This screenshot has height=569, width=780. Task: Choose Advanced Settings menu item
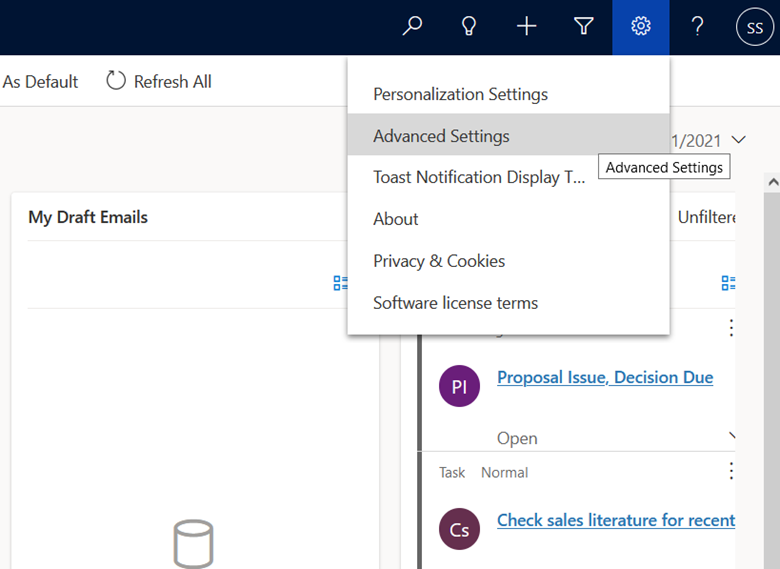click(x=441, y=136)
